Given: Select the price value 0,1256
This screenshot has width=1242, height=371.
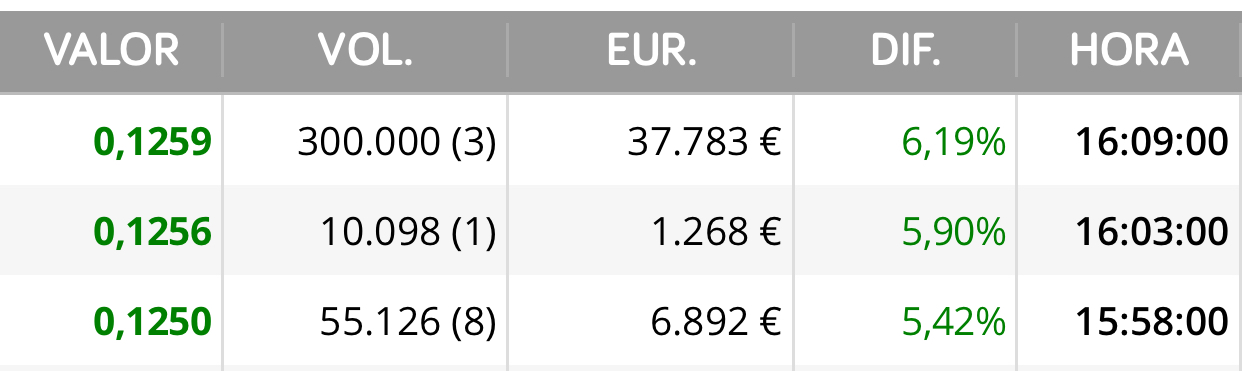Looking at the screenshot, I should pyautogui.click(x=153, y=233).
